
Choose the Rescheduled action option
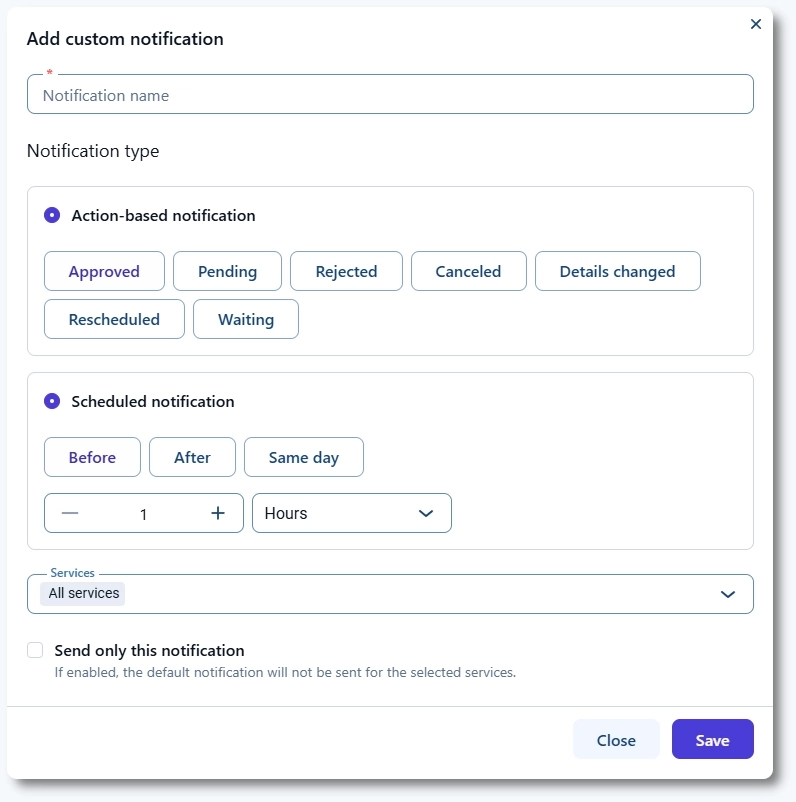(114, 319)
